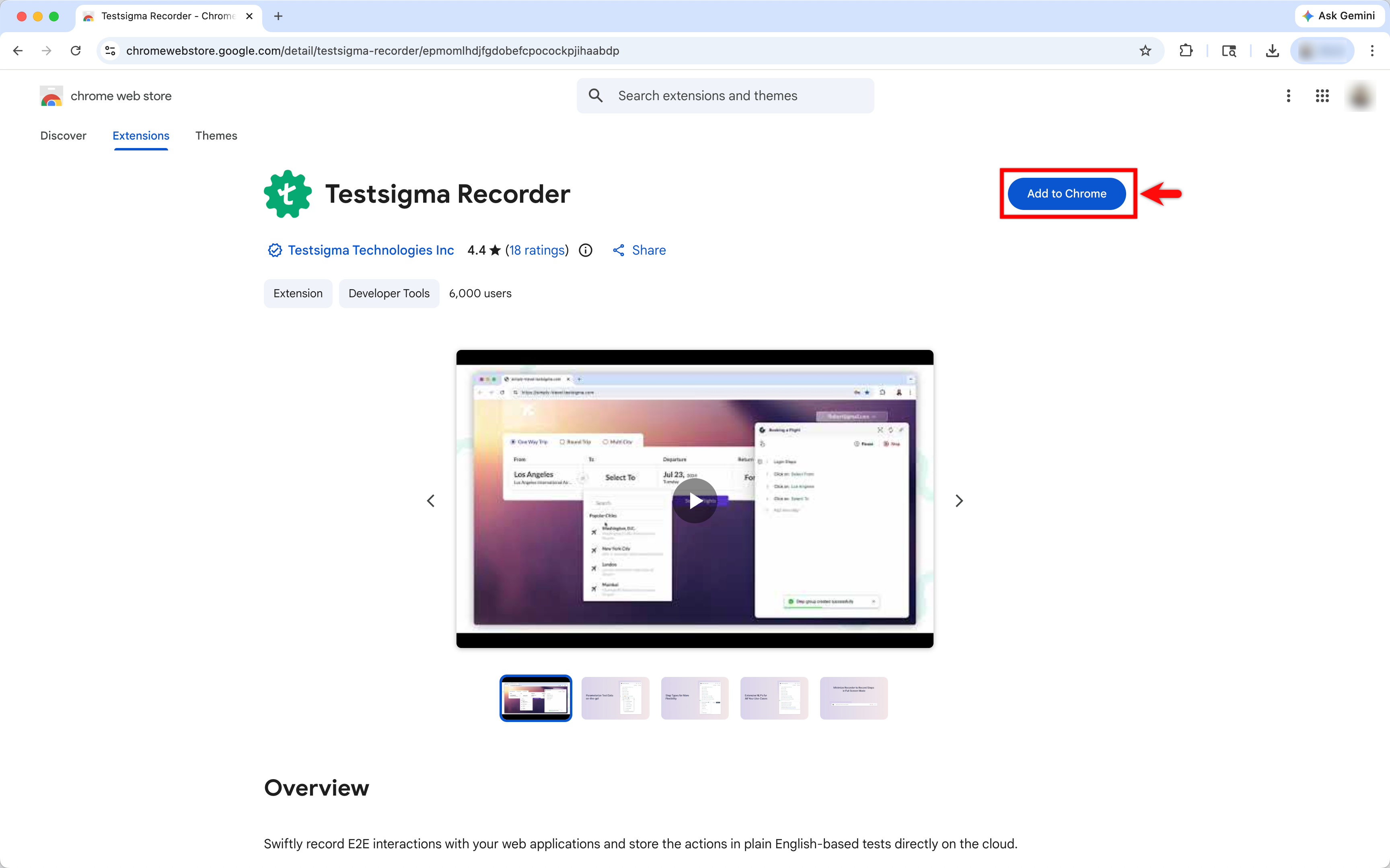Close the Testsigma Recorder tab
1390x868 pixels.
(x=249, y=16)
